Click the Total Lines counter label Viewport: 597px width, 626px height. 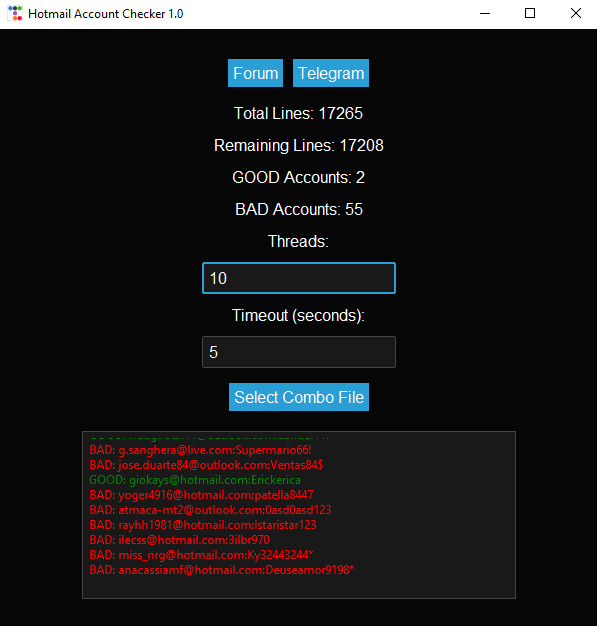pyautogui.click(x=298, y=113)
